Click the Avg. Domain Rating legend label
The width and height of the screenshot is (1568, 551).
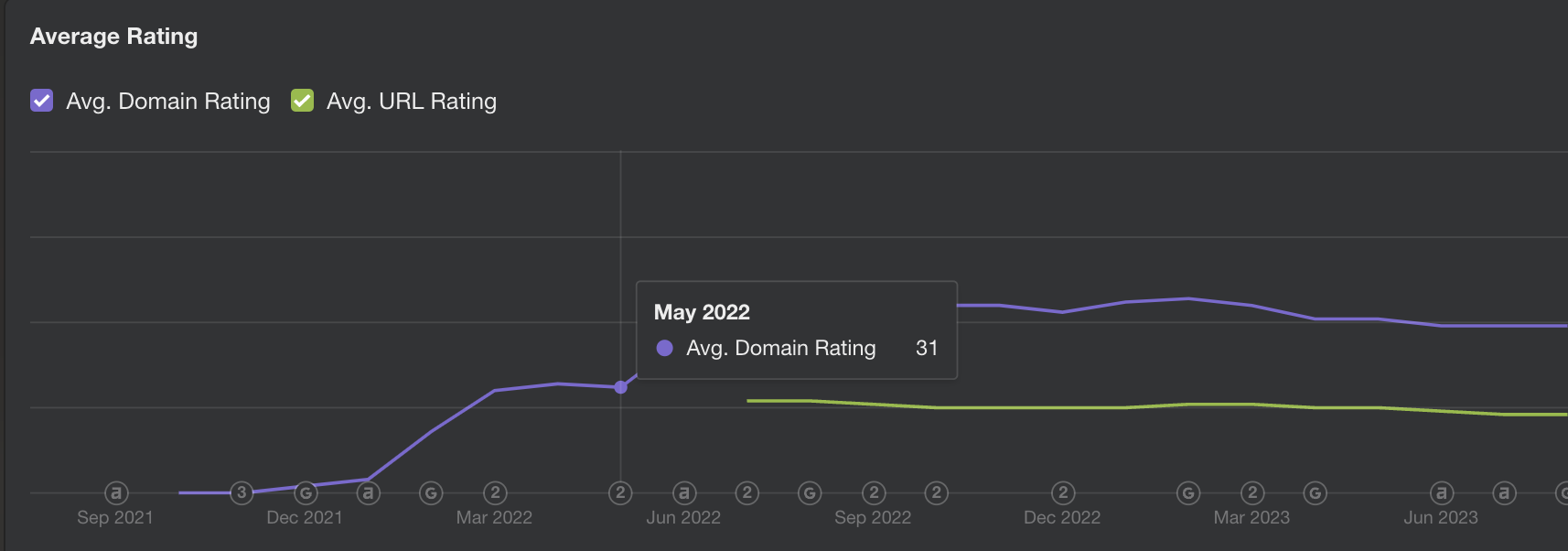pyautogui.click(x=168, y=102)
